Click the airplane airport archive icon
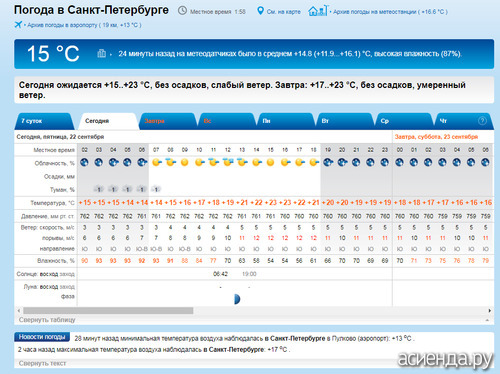This screenshot has height=374, width=500. (x=18, y=24)
